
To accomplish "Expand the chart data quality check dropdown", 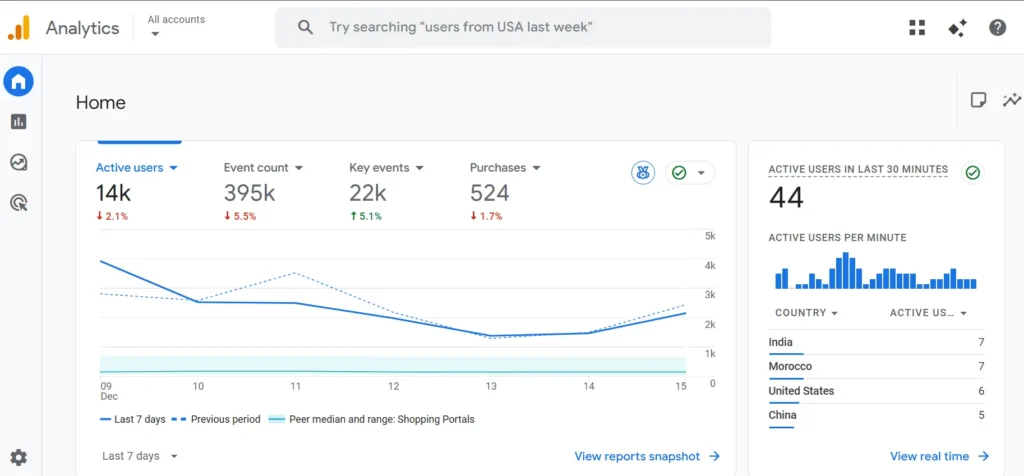I will pos(690,173).
